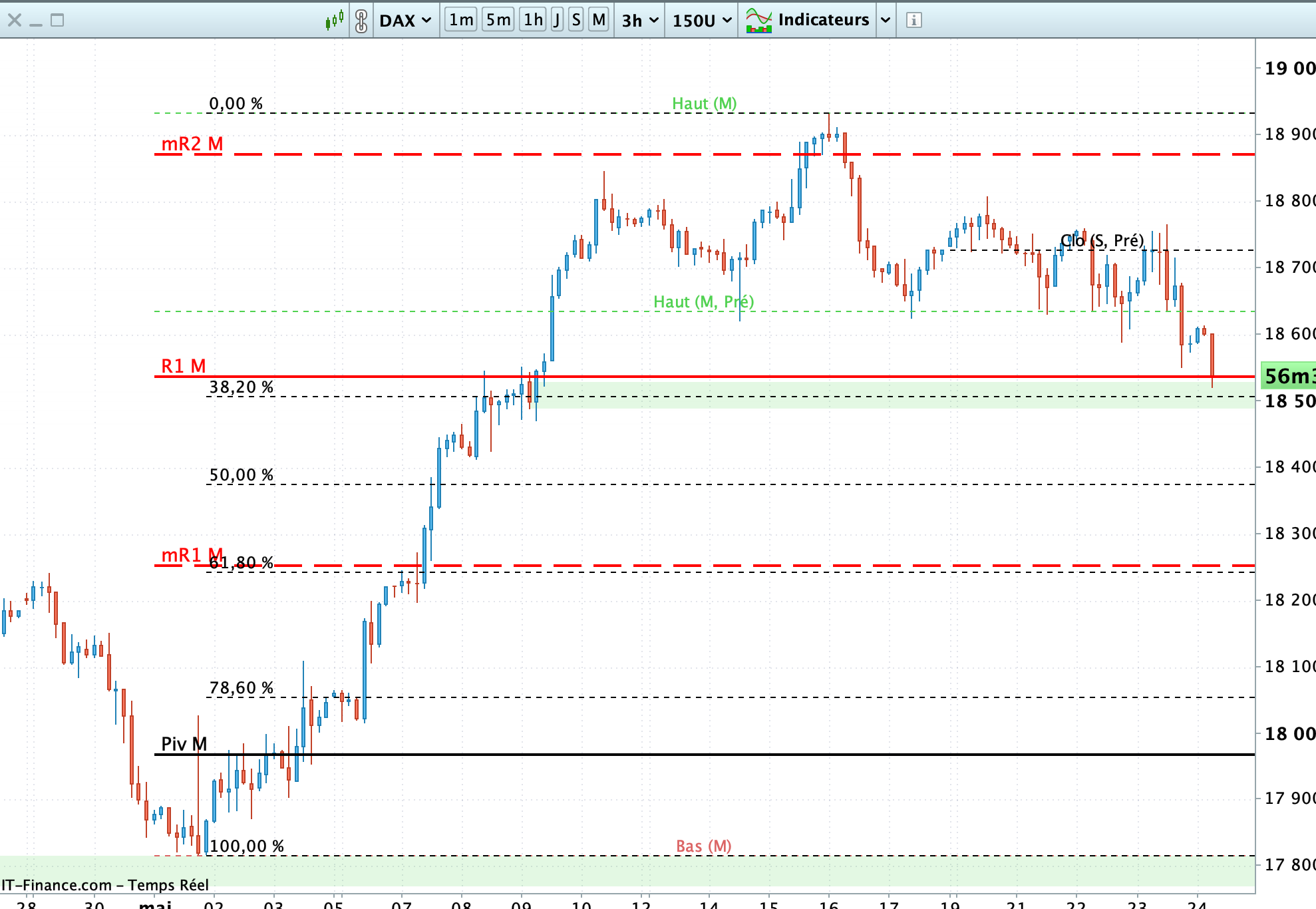Click the window restore square icon
1316x909 pixels.
[x=58, y=20]
